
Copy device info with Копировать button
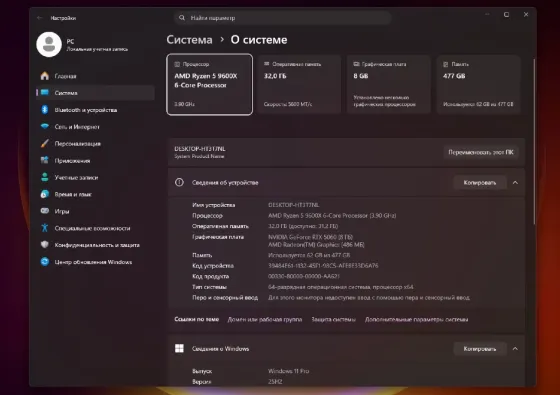(x=480, y=182)
